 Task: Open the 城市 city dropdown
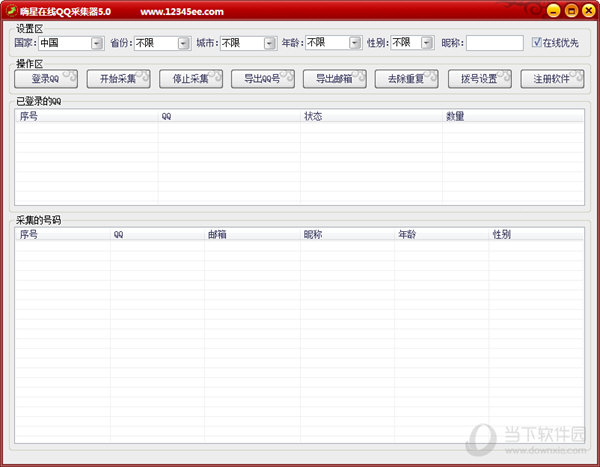tap(270, 43)
